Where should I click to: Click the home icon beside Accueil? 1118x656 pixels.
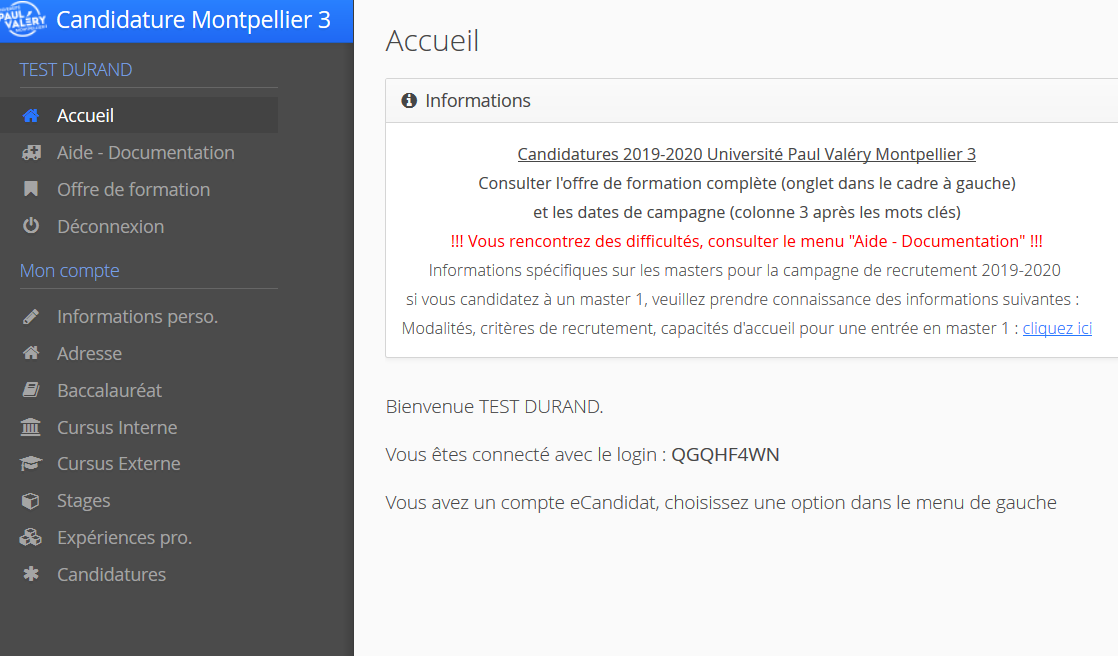31,116
